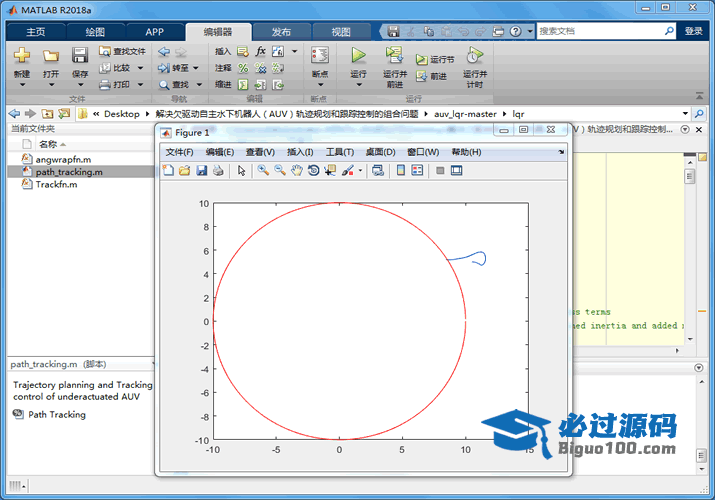The width and height of the screenshot is (715, 500).
Task: Expand the Find (查找) dropdown arrow
Action: pyautogui.click(x=199, y=85)
